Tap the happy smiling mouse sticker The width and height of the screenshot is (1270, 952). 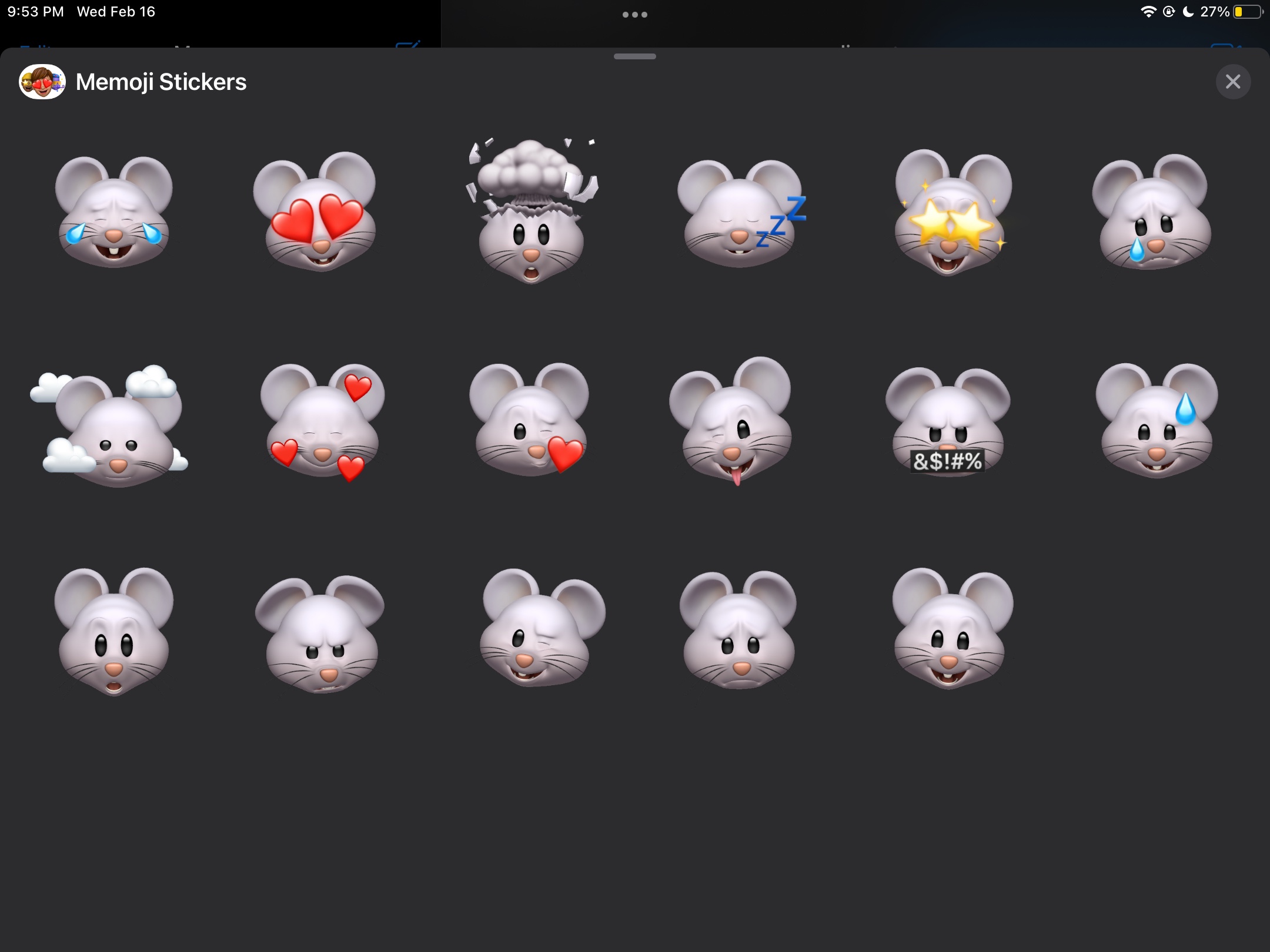[951, 629]
